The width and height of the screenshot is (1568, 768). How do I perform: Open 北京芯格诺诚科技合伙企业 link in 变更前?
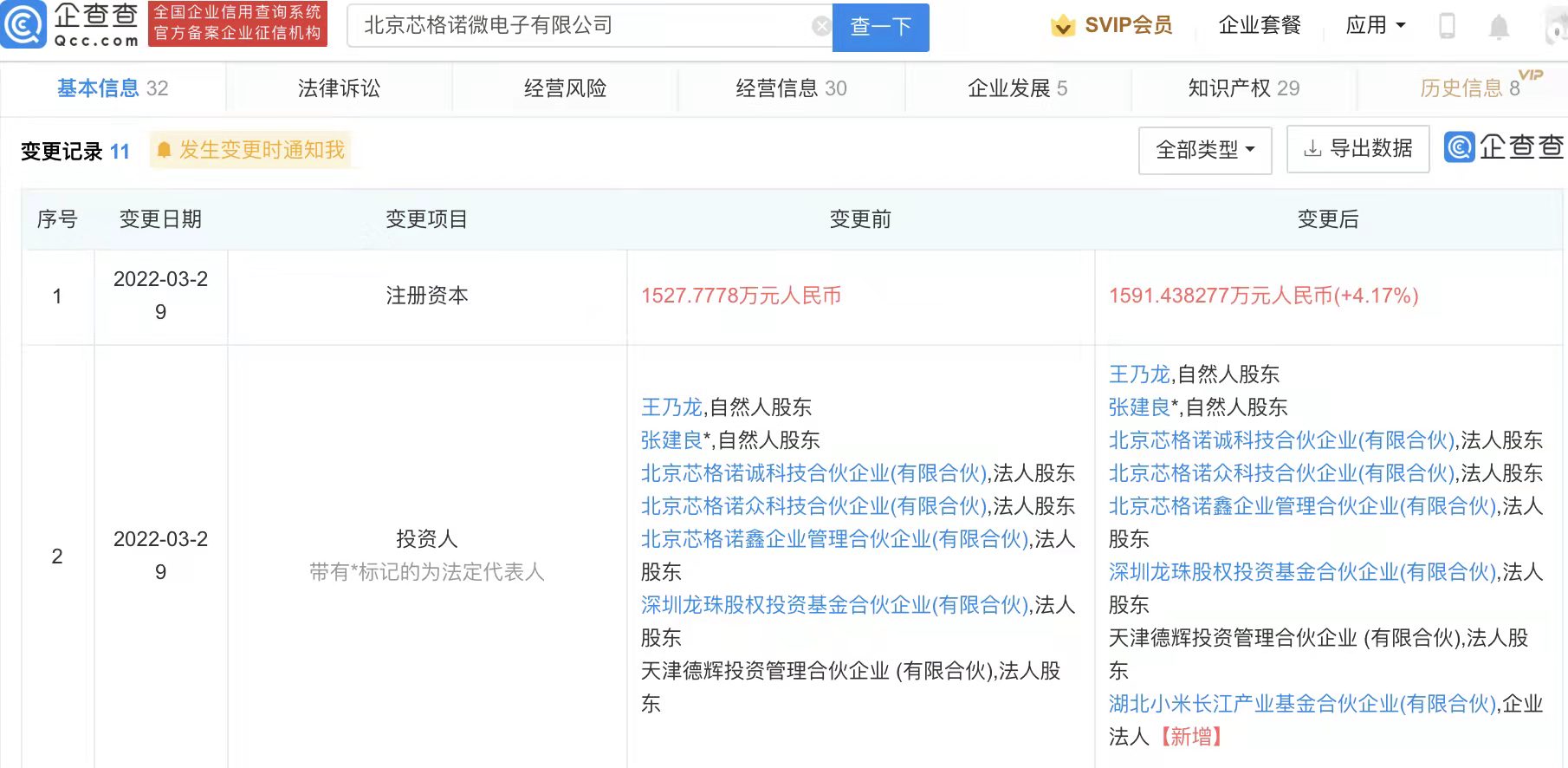click(x=814, y=473)
